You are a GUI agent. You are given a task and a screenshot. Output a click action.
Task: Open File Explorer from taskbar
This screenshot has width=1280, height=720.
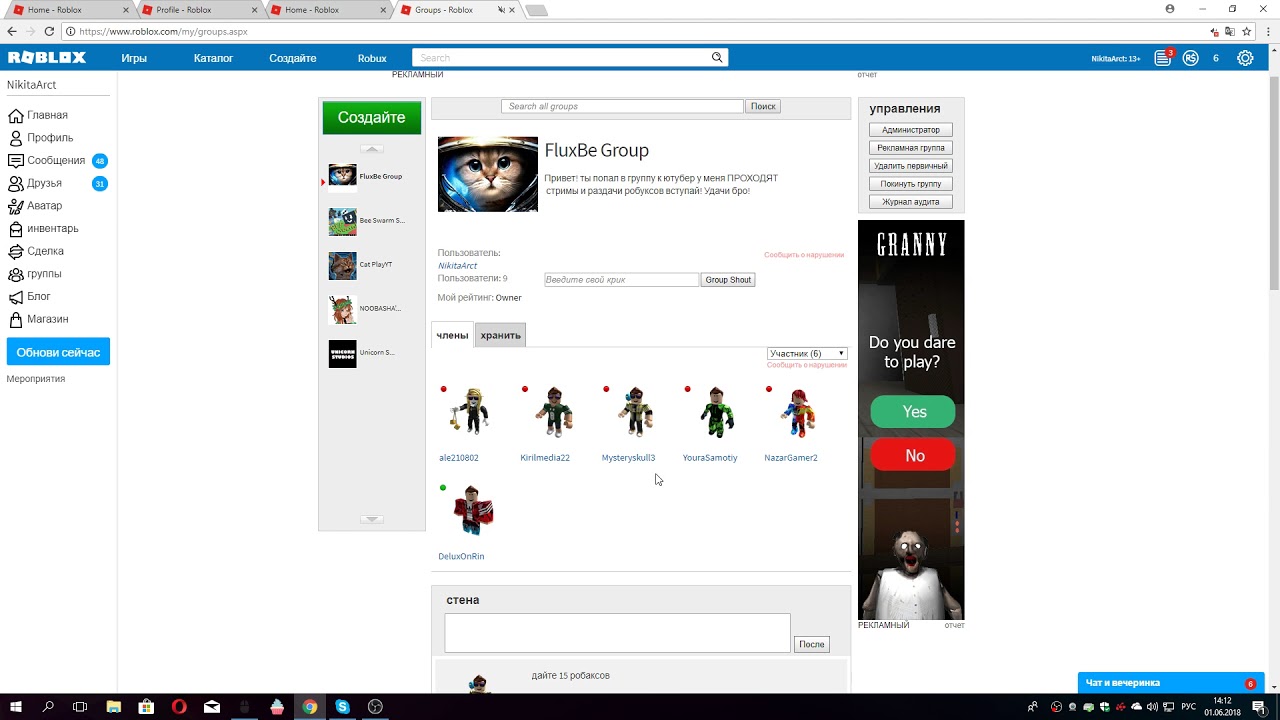pyautogui.click(x=113, y=706)
